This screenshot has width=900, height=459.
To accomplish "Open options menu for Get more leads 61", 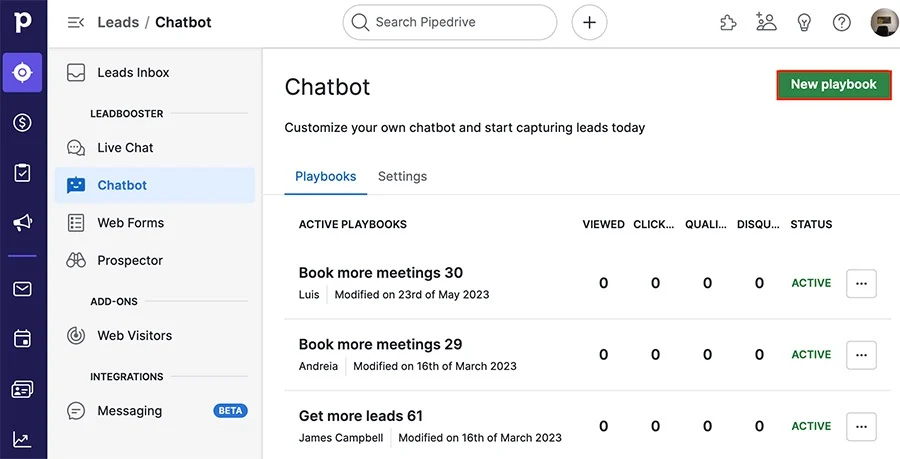I will (861, 426).
